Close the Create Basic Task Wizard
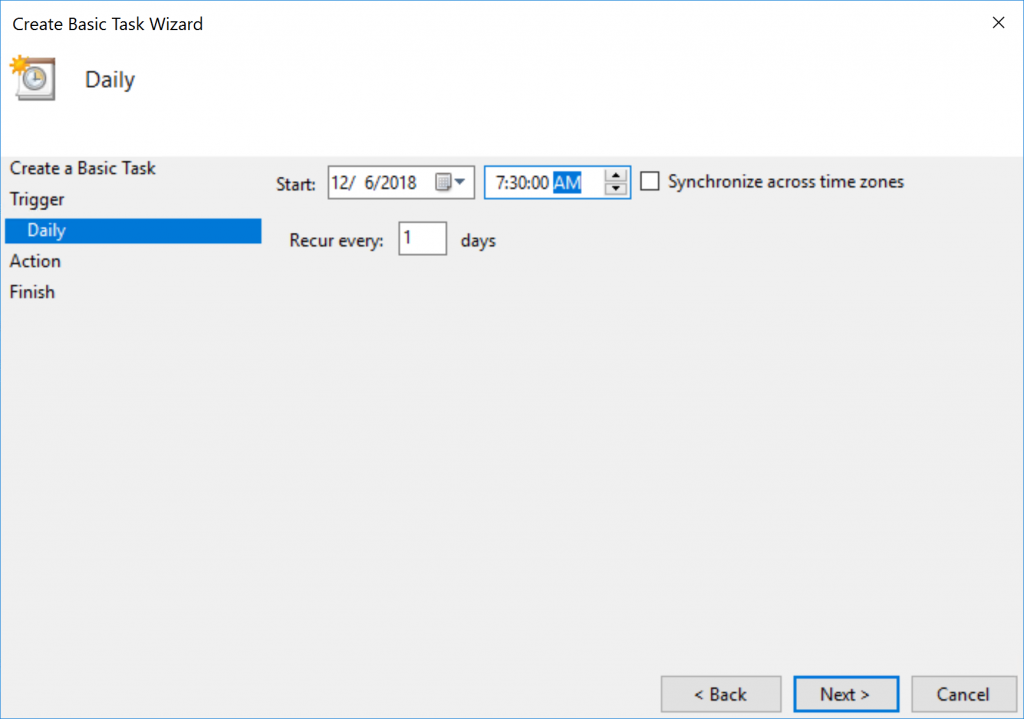 click(x=998, y=22)
